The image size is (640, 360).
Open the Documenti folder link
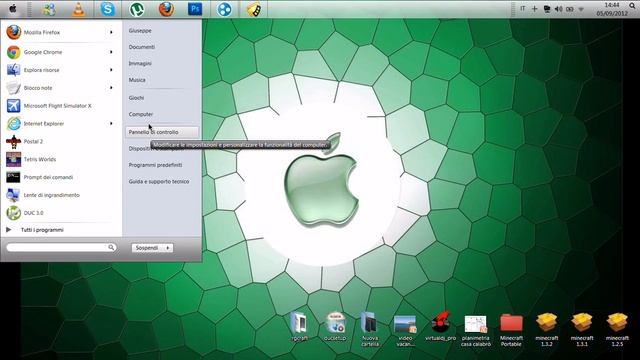point(142,47)
